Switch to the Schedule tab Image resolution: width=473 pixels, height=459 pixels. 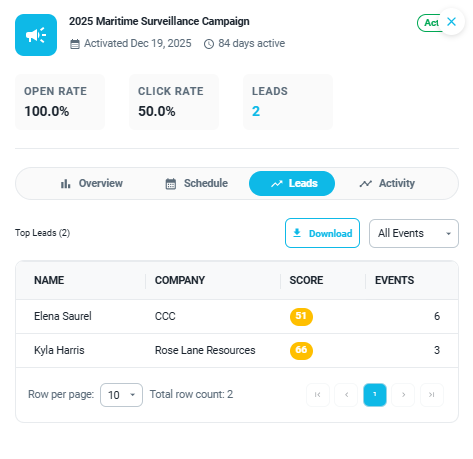(197, 183)
